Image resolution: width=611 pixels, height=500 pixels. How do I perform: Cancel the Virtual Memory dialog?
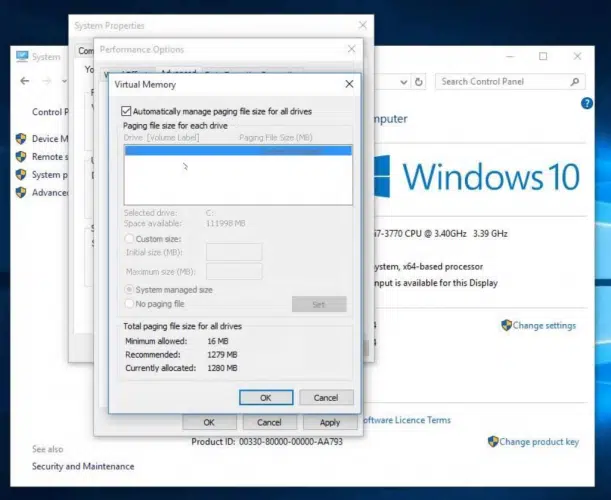coord(326,398)
